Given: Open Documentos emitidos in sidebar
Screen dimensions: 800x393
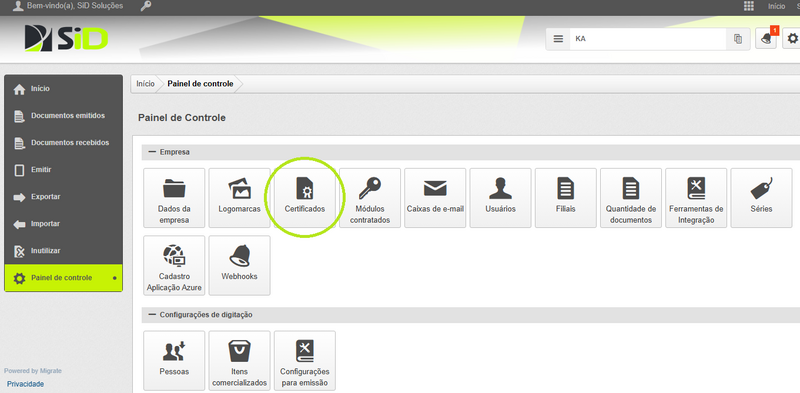Looking at the screenshot, I should pyautogui.click(x=63, y=116).
